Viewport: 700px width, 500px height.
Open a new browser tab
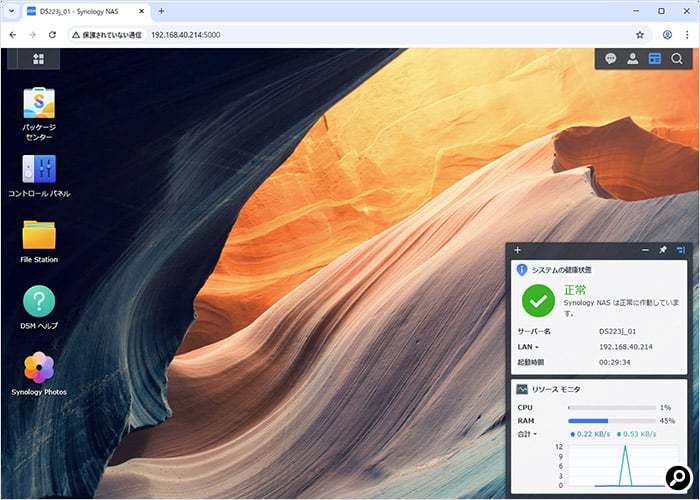click(161, 11)
